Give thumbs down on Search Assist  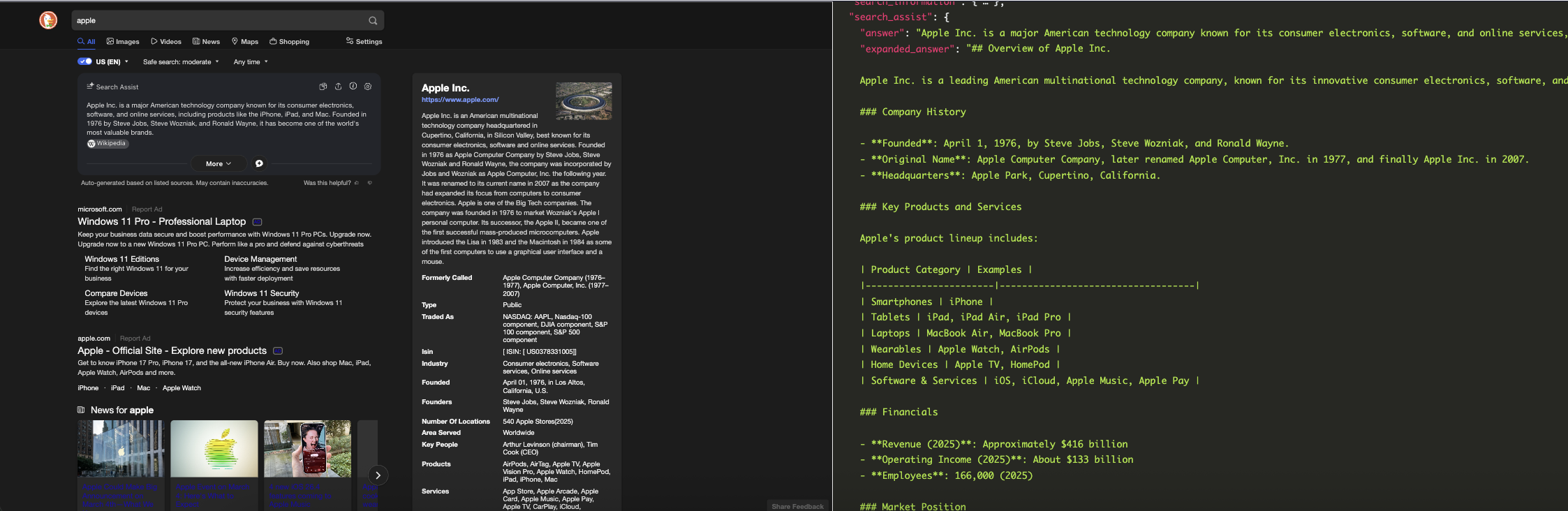[x=370, y=183]
